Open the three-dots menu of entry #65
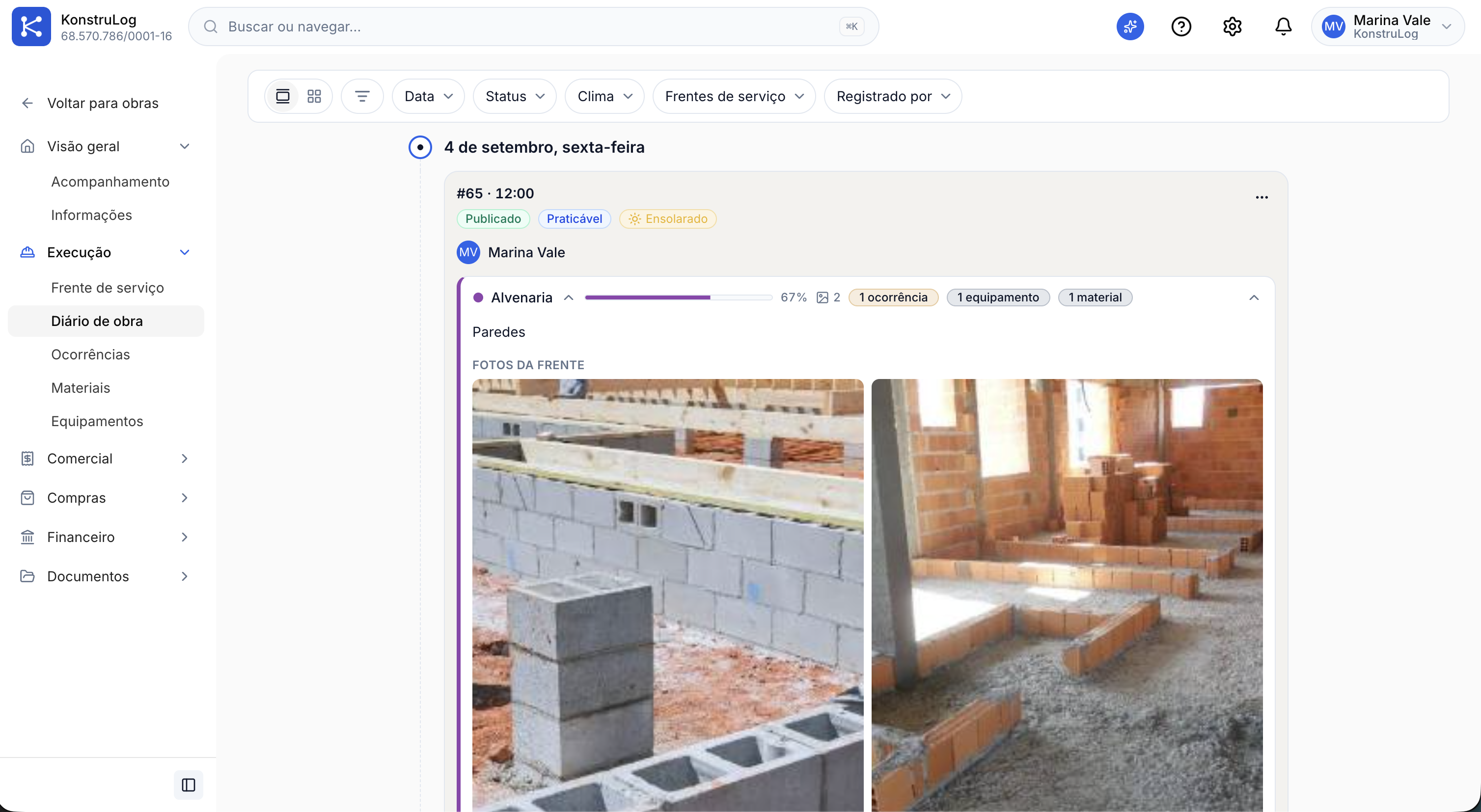 pos(1262,197)
